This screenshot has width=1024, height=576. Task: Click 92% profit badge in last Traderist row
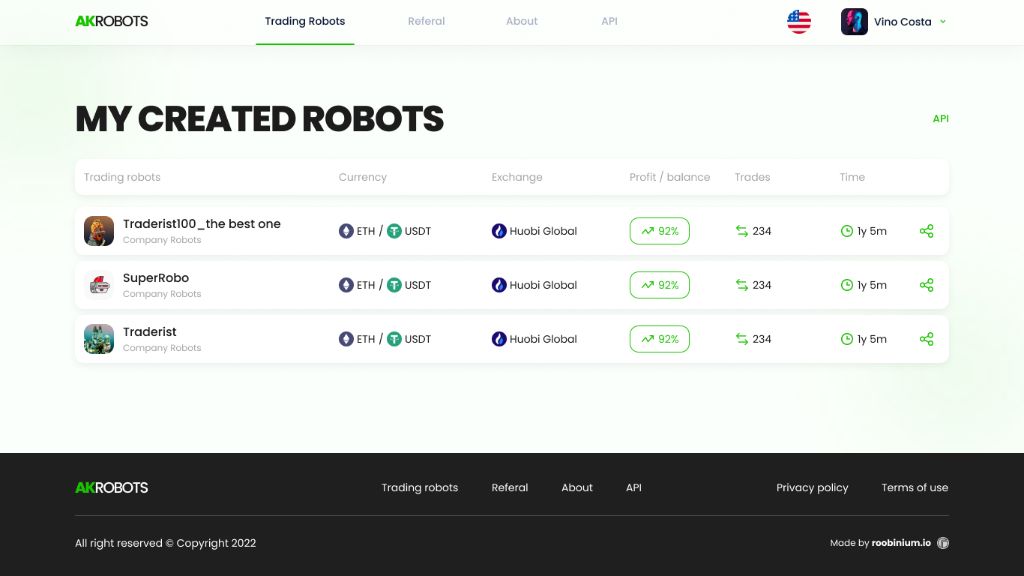[660, 340]
